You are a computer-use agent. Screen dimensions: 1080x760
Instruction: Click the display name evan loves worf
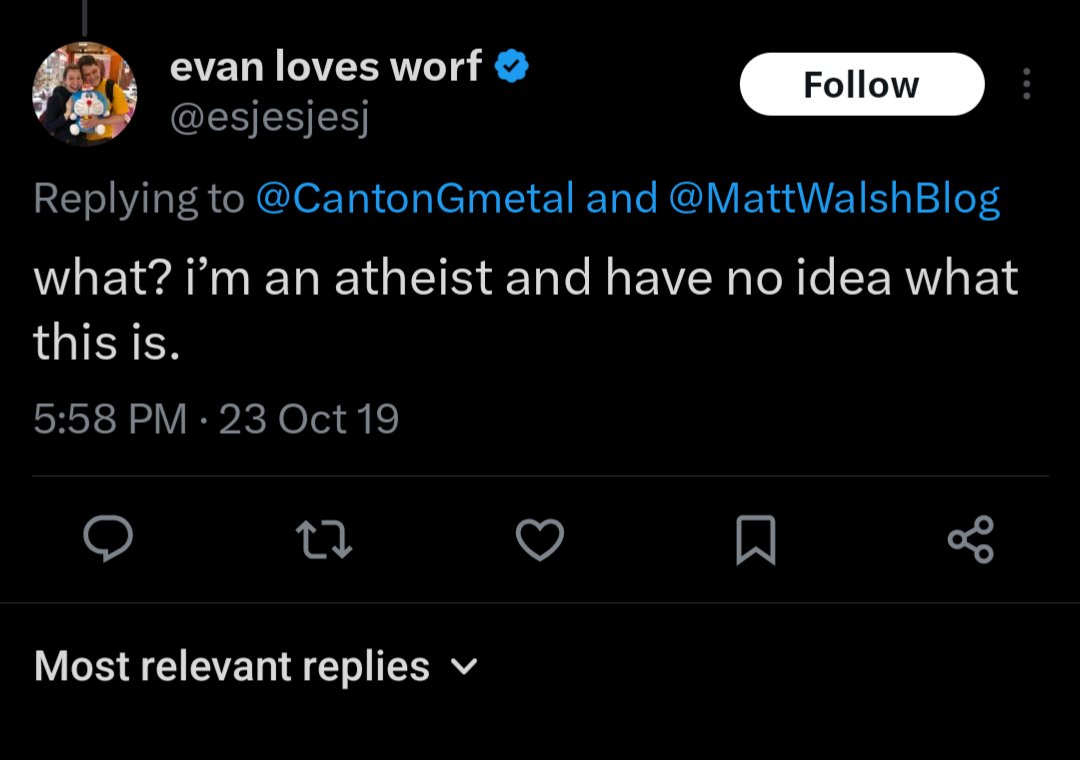[325, 67]
